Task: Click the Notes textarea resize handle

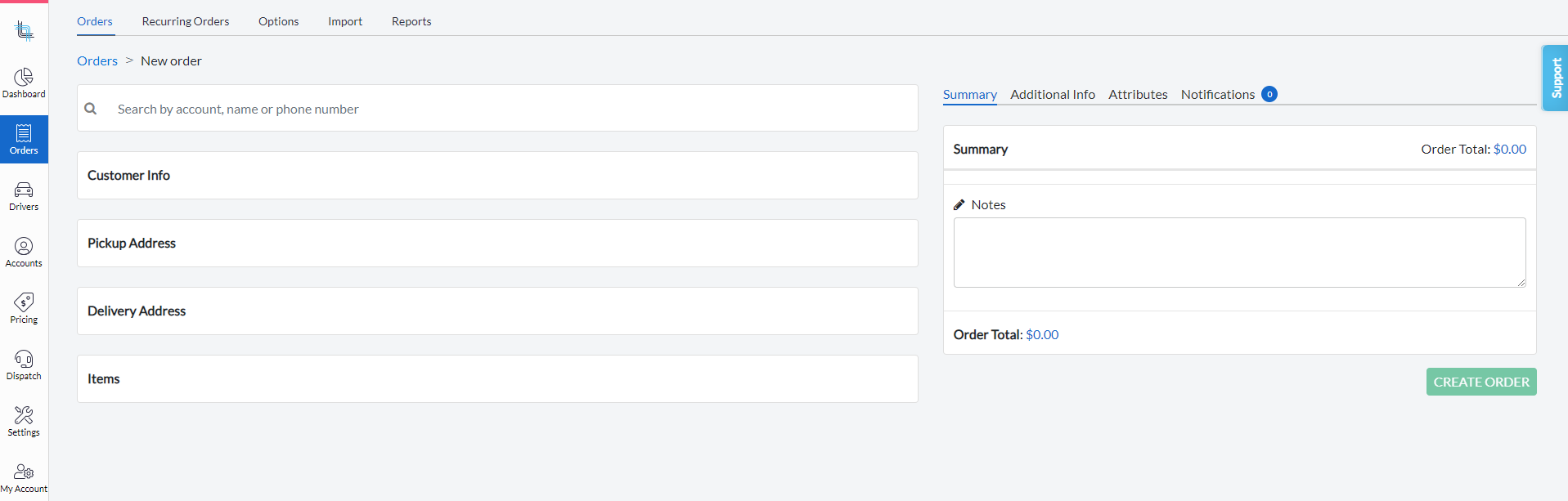Action: 1521,282
